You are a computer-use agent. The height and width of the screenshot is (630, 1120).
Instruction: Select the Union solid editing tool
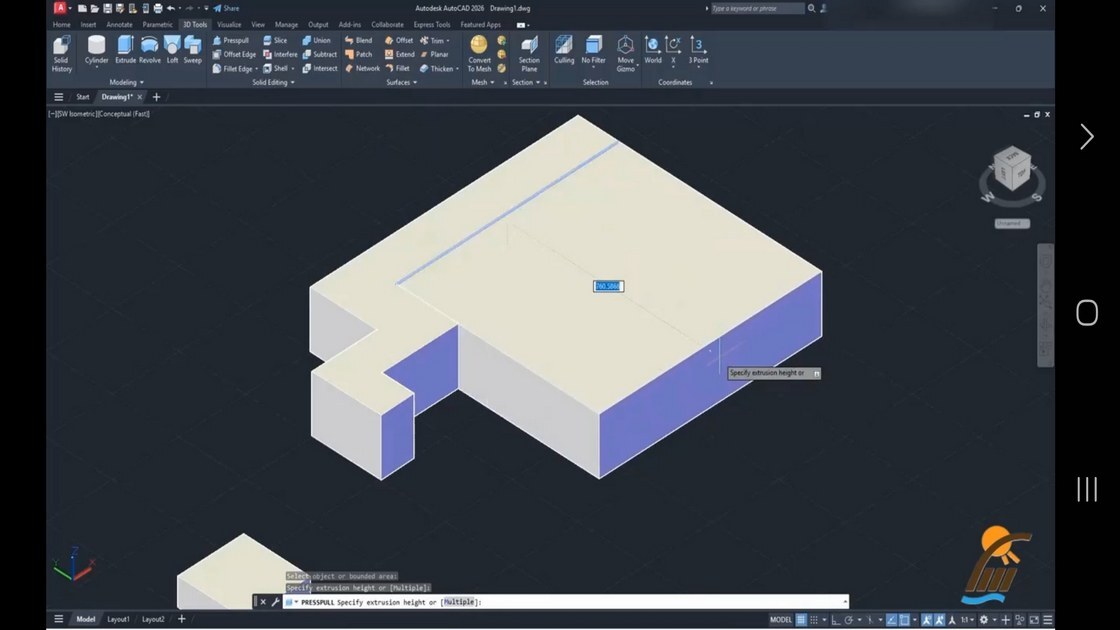click(x=316, y=41)
